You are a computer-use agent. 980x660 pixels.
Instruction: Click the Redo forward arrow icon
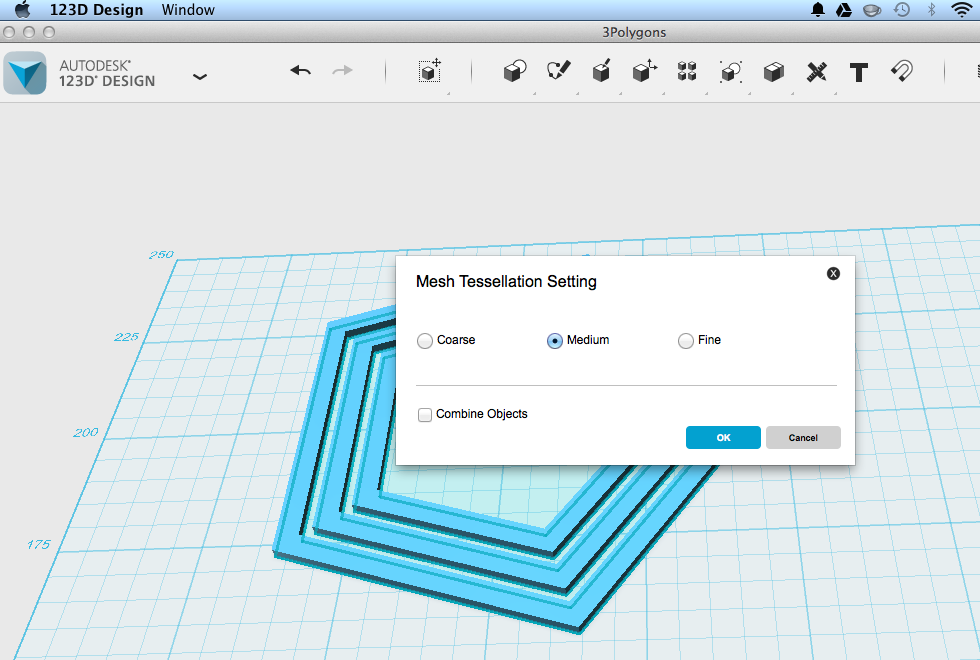pos(342,71)
